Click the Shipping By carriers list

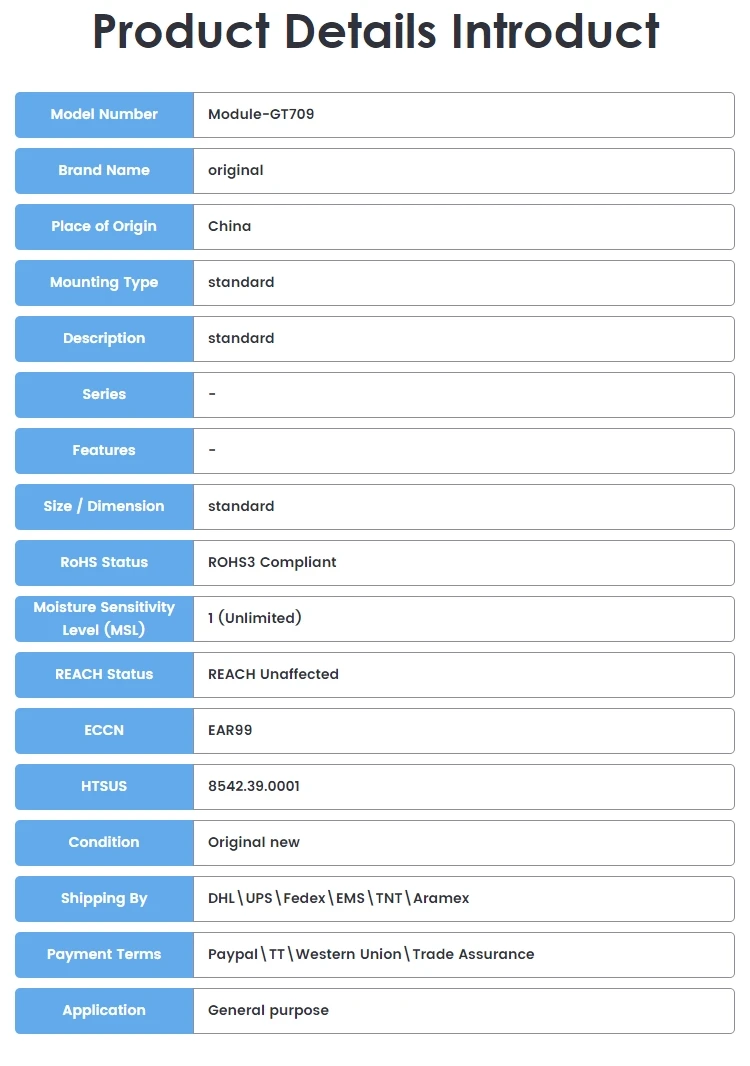[339, 899]
